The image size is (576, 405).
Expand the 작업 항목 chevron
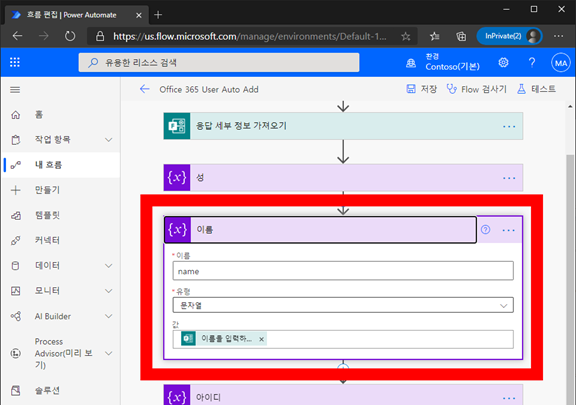click(108, 140)
